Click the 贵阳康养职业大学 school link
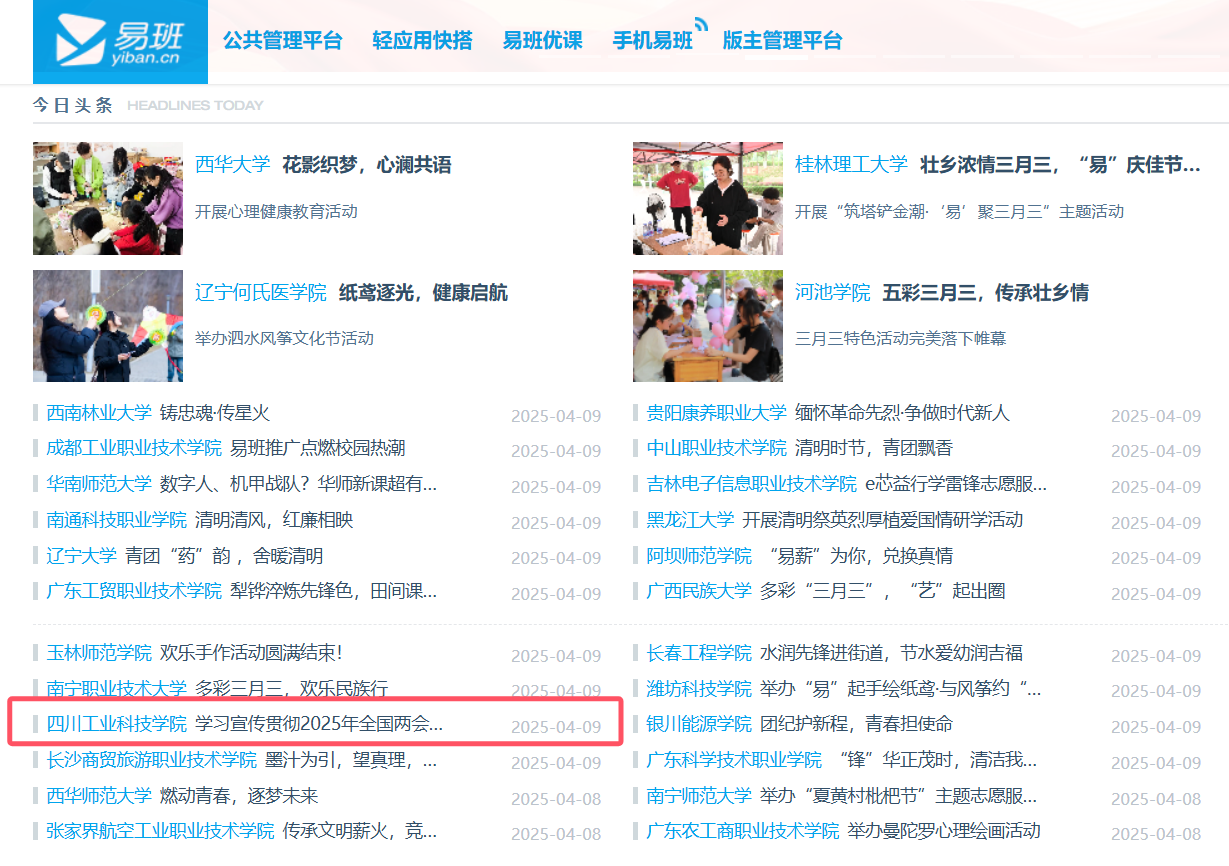Image resolution: width=1229 pixels, height=866 pixels. click(716, 412)
